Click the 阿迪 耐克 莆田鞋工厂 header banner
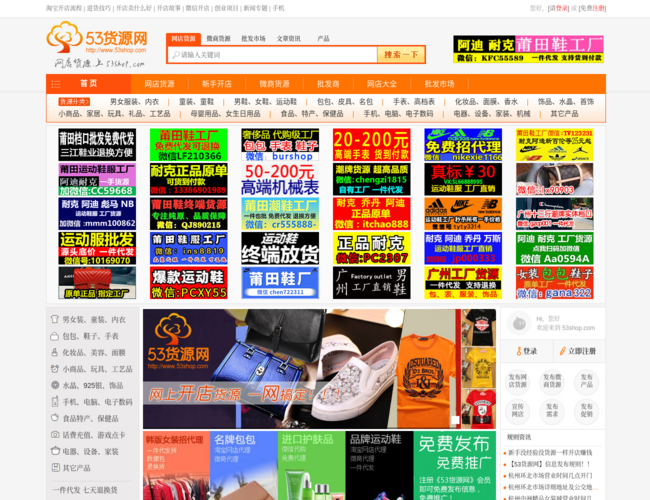Viewport: 650px width, 500px height. (528, 49)
